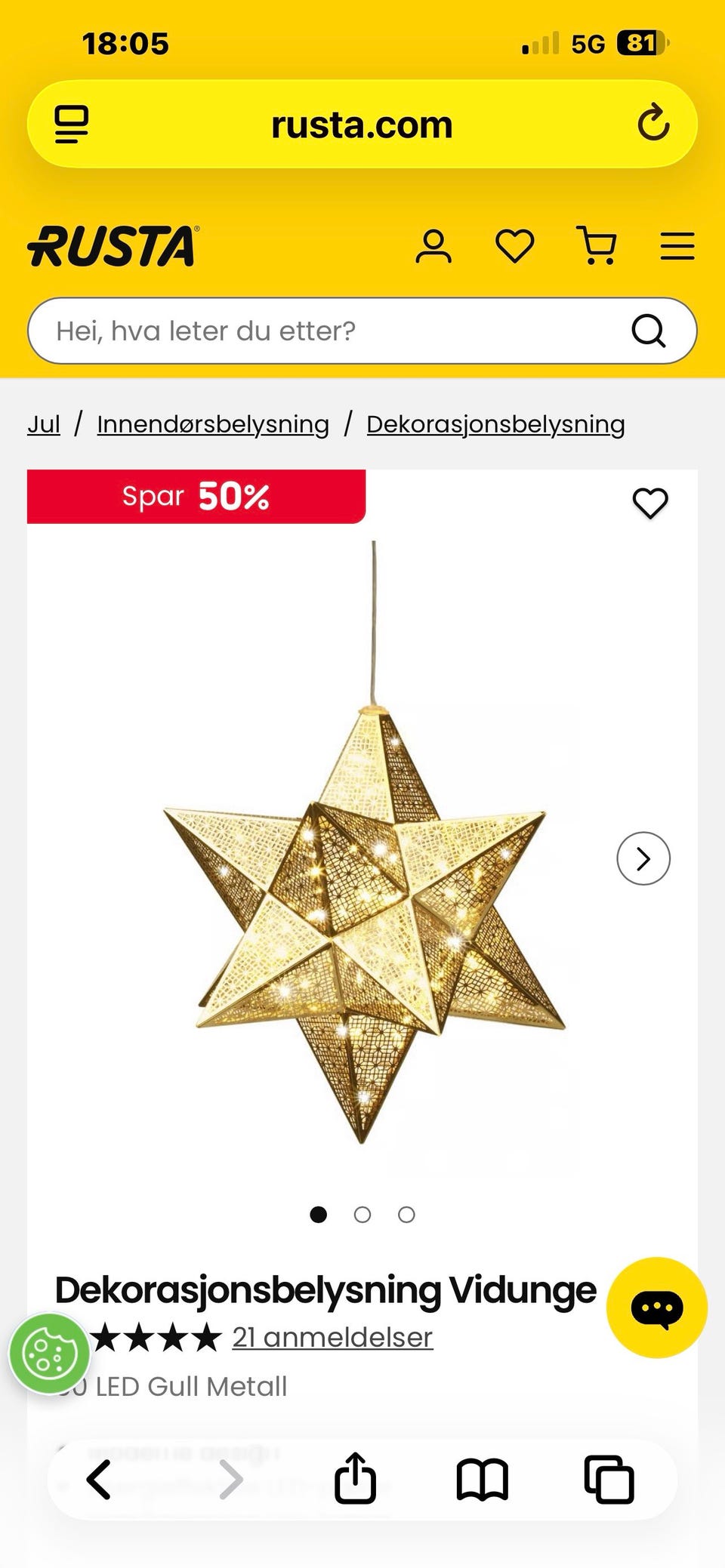
Task: Tap the Safari share button
Action: 355,1478
